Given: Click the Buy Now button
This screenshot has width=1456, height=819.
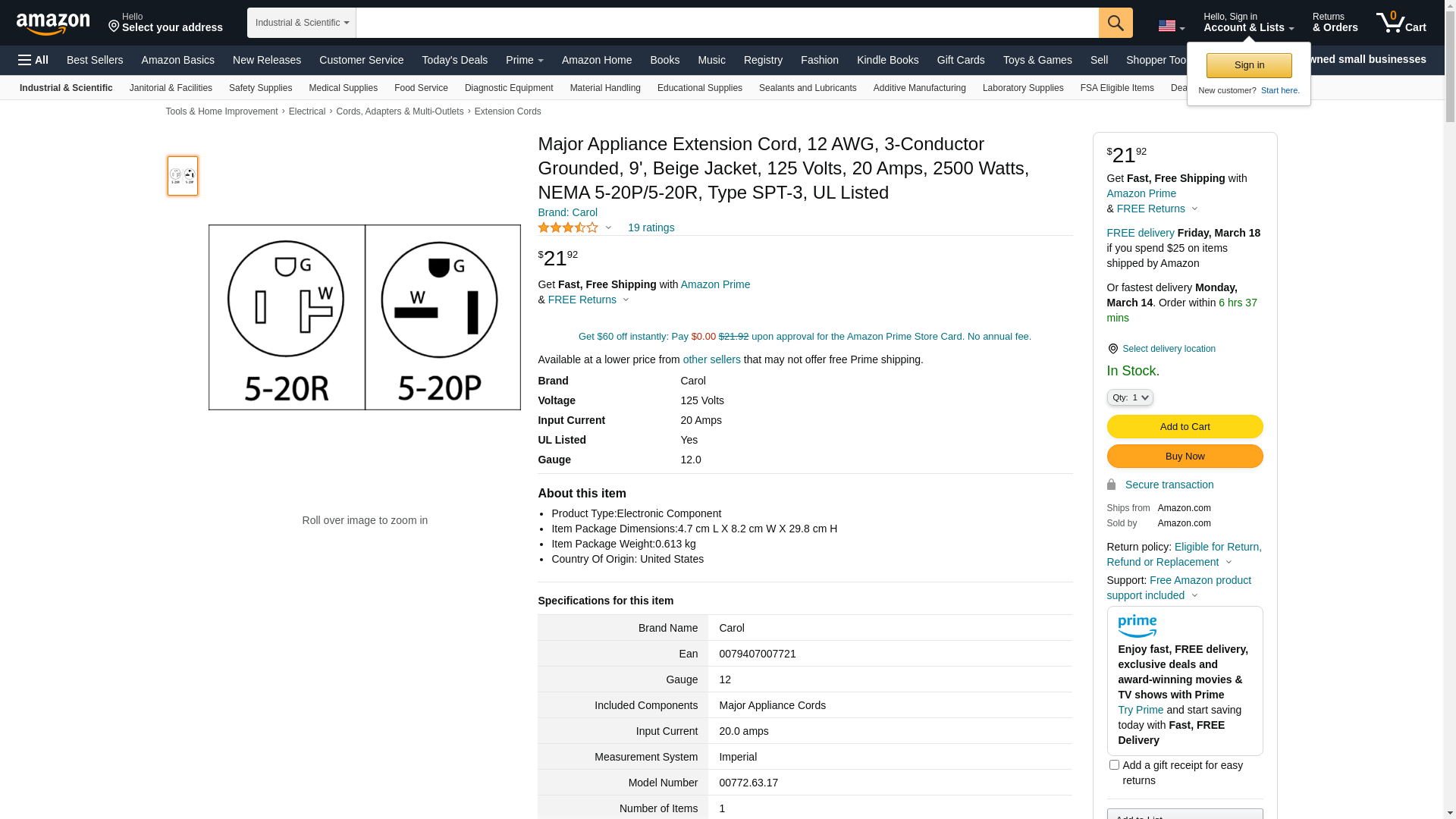Looking at the screenshot, I should (1184, 456).
